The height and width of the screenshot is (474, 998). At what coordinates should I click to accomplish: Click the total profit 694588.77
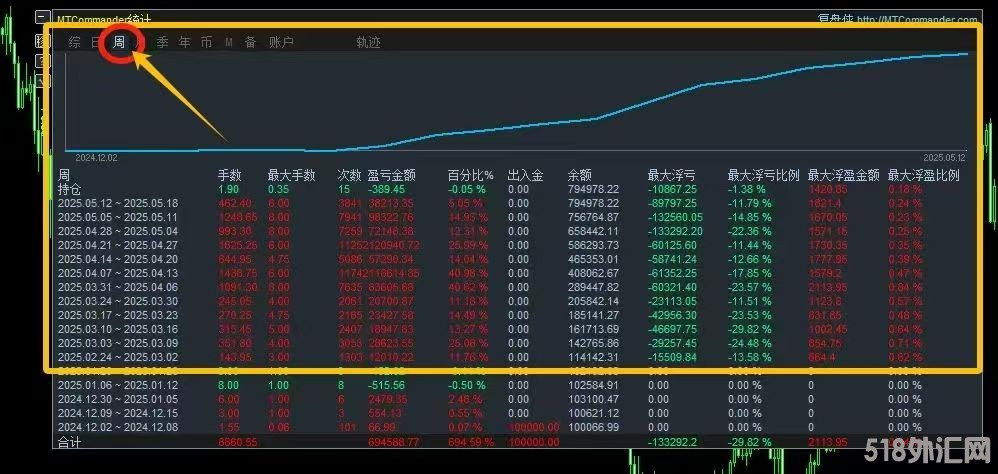point(393,442)
